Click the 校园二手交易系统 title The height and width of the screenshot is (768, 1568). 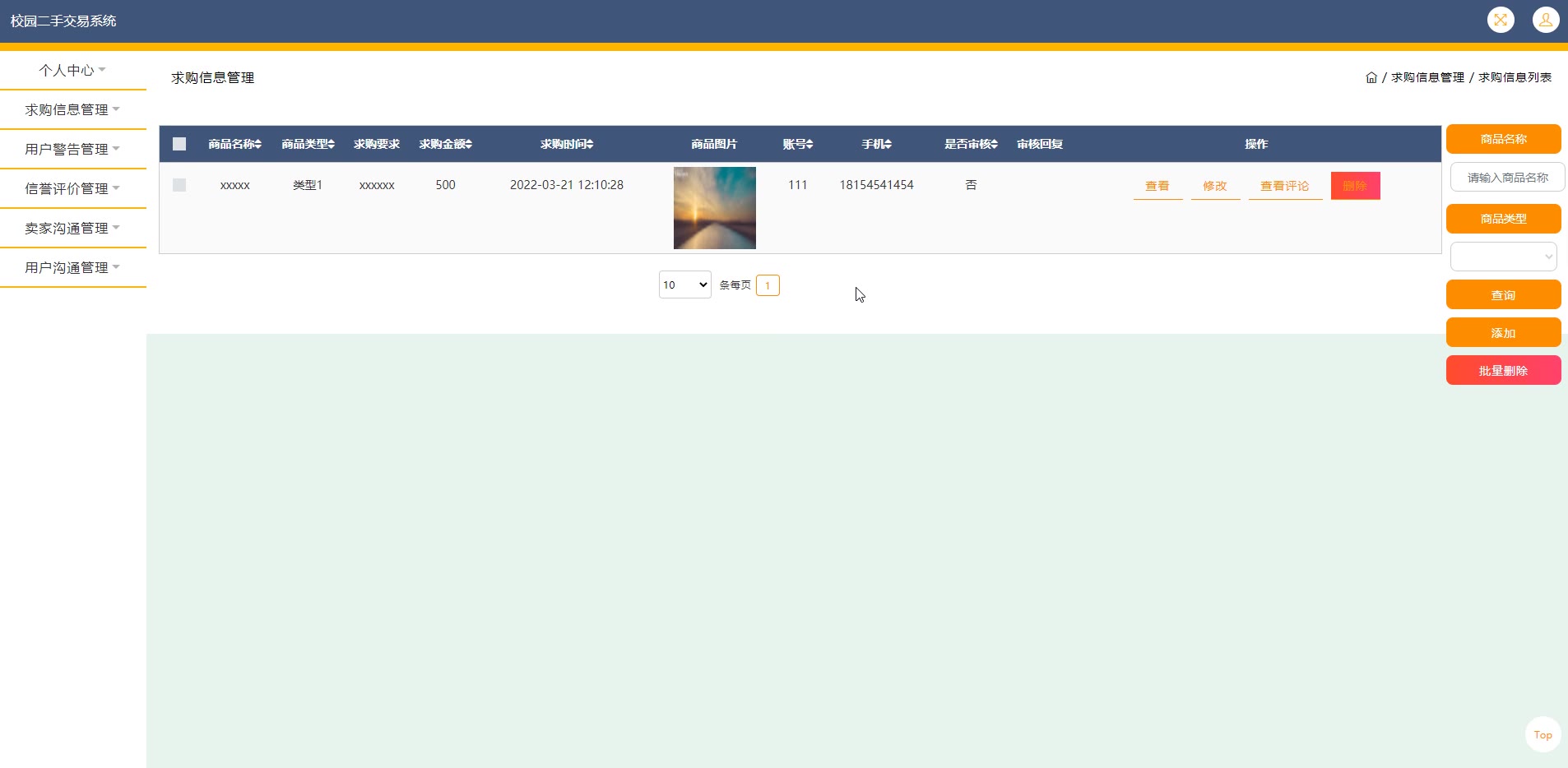tap(63, 21)
